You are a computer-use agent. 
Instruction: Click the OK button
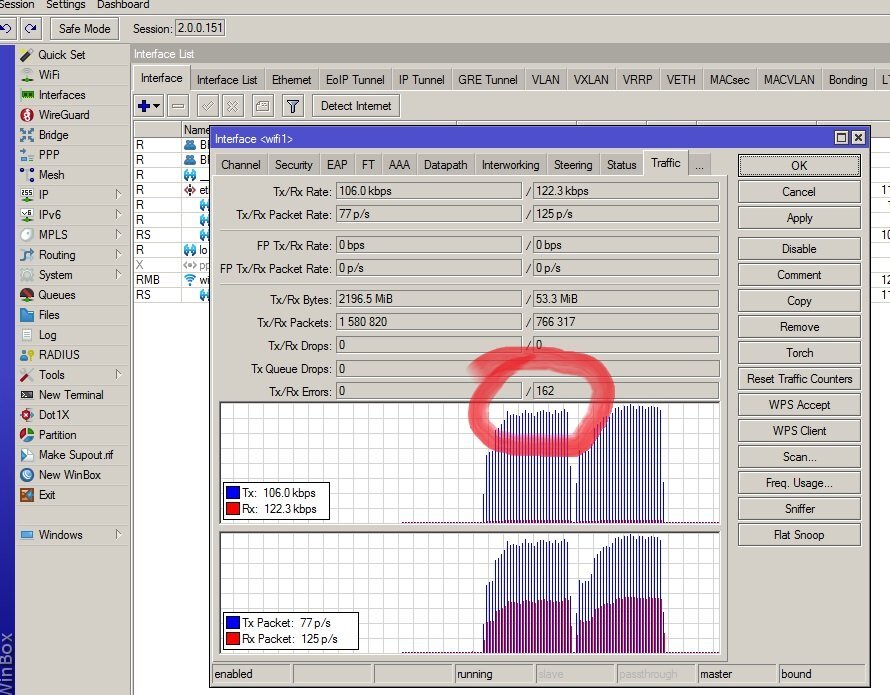click(799, 165)
